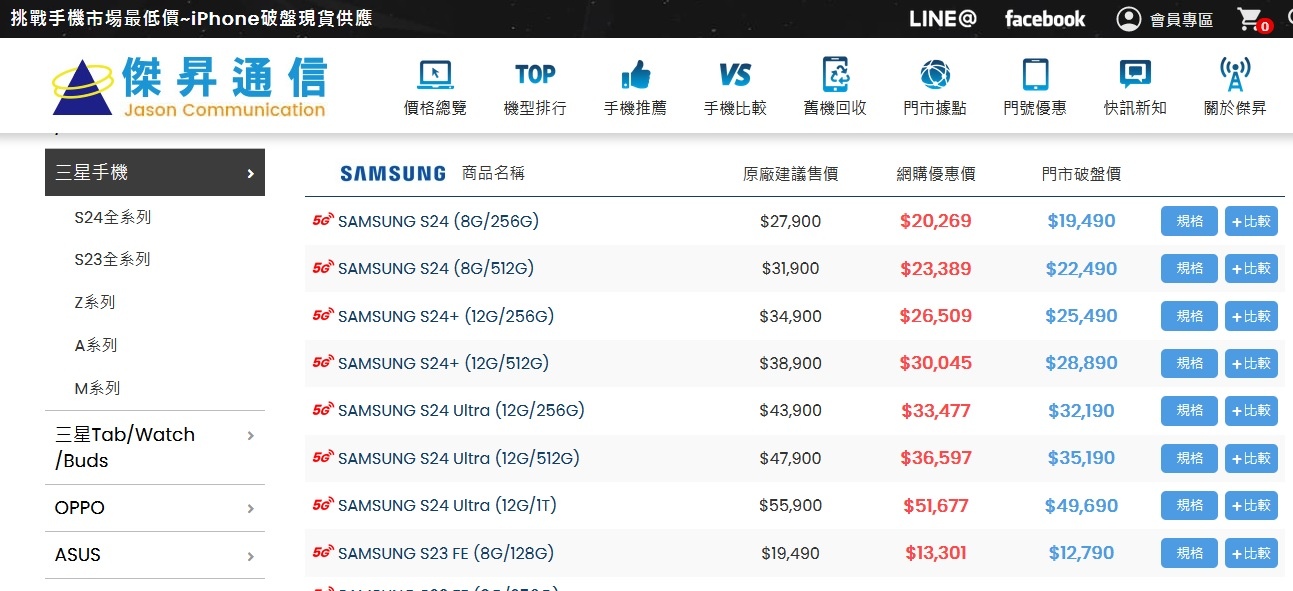
Task: Expand the ASUS sidebar category
Action: (x=155, y=555)
